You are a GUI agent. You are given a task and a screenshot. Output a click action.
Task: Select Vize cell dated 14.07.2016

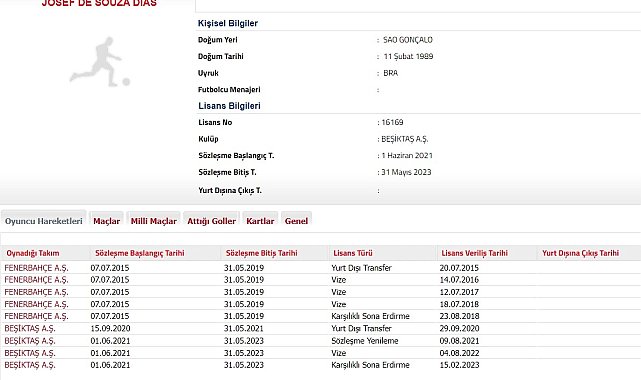coord(338,280)
